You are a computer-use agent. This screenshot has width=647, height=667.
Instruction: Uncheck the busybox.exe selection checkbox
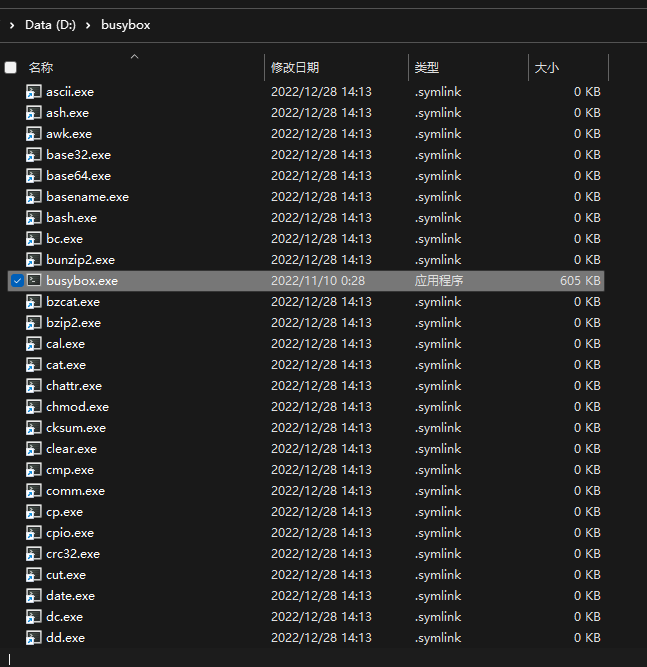click(x=16, y=281)
